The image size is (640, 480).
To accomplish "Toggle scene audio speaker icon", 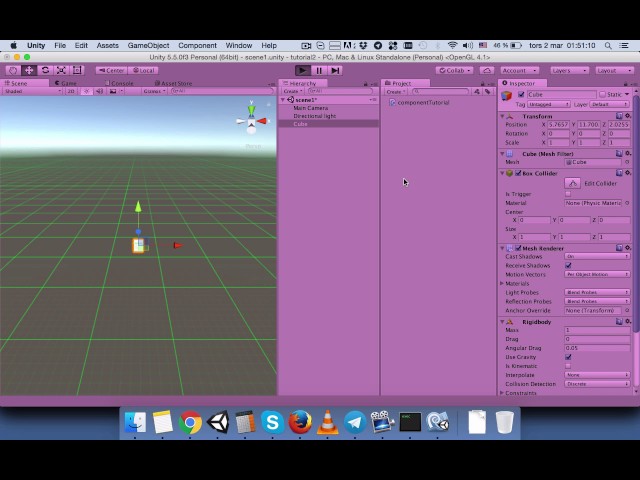I will pyautogui.click(x=99, y=91).
